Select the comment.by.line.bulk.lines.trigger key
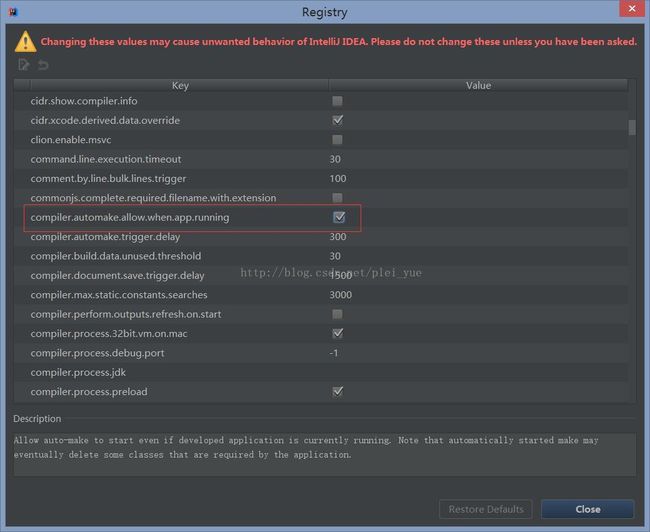Image resolution: width=650 pixels, height=532 pixels. point(108,179)
